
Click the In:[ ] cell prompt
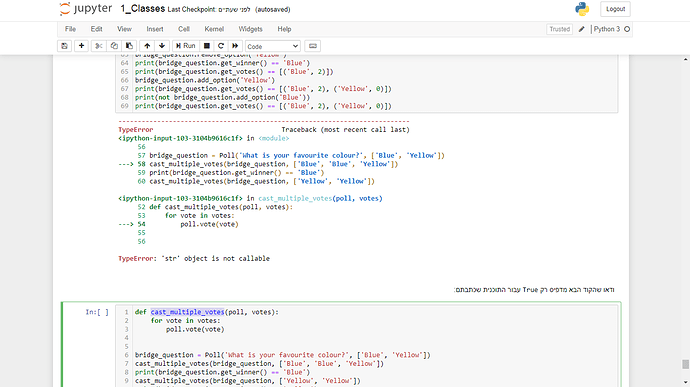coord(97,312)
